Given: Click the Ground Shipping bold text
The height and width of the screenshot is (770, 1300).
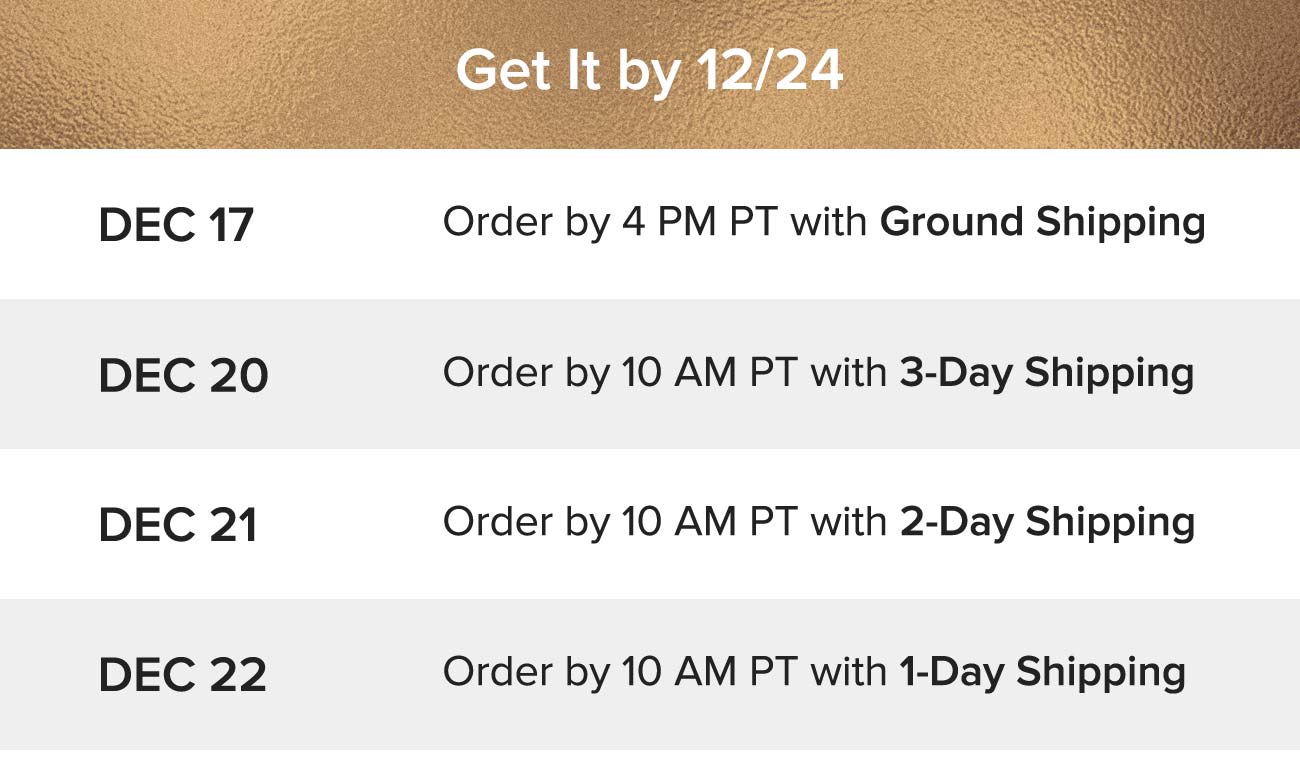Looking at the screenshot, I should coord(1043,223).
